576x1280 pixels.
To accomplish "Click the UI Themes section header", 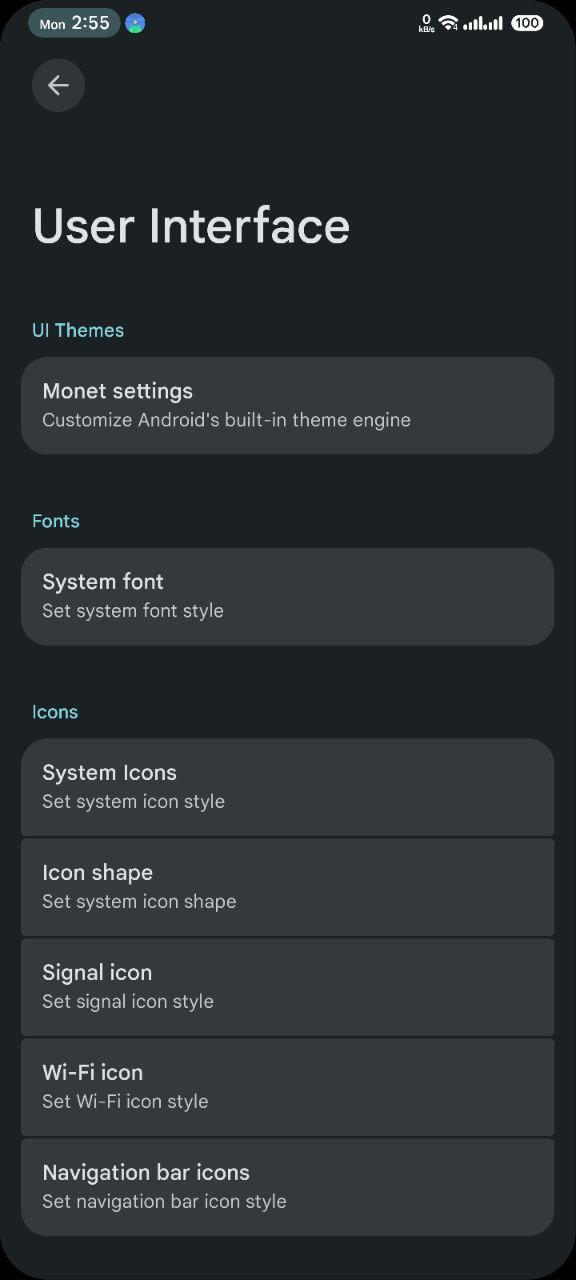I will pyautogui.click(x=78, y=330).
